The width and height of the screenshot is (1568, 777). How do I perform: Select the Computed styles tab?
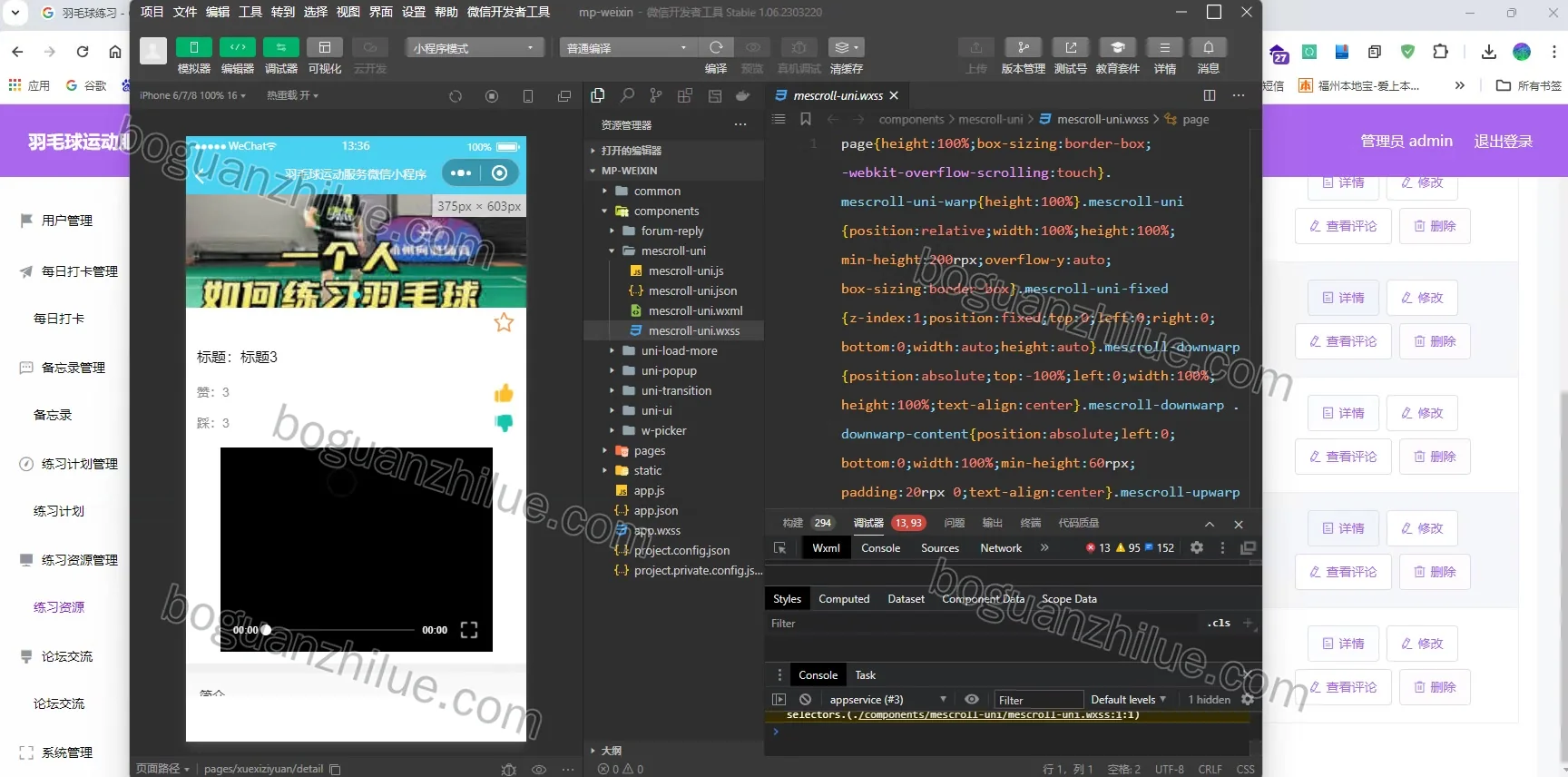pyautogui.click(x=844, y=599)
